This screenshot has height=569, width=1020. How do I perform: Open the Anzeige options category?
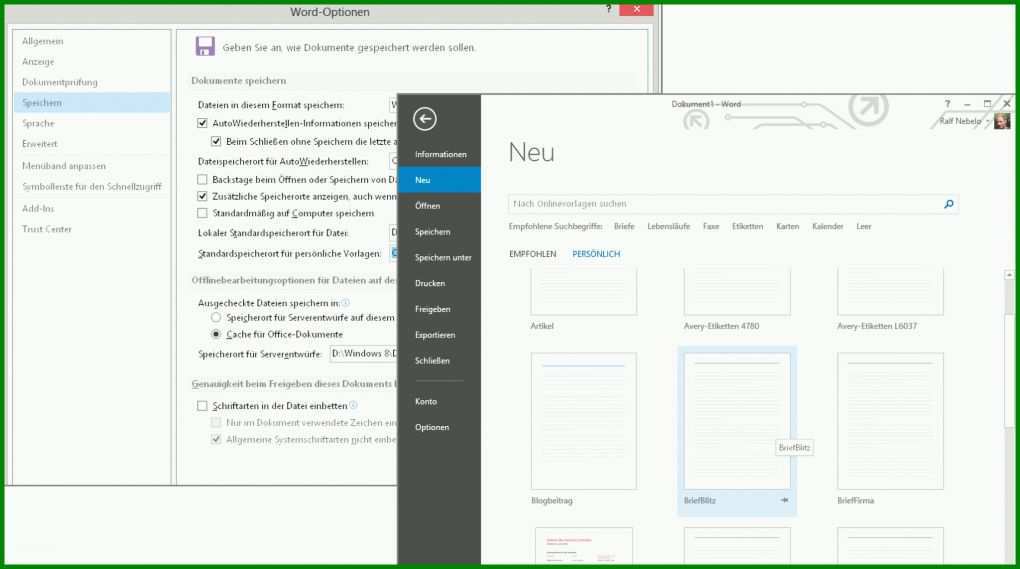coord(92,62)
